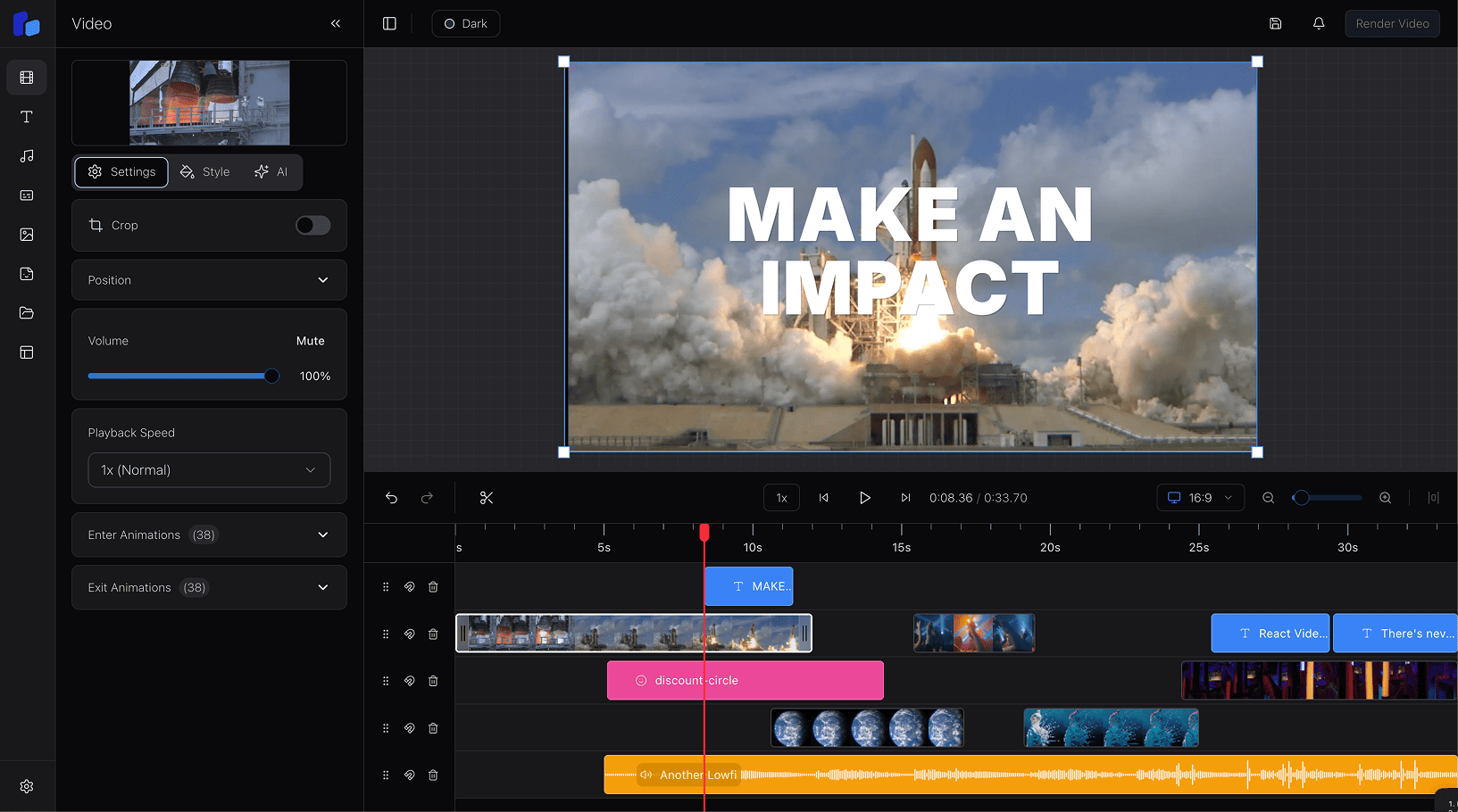1458x812 pixels.
Task: Enable the Crop toggle switch
Action: coord(312,226)
